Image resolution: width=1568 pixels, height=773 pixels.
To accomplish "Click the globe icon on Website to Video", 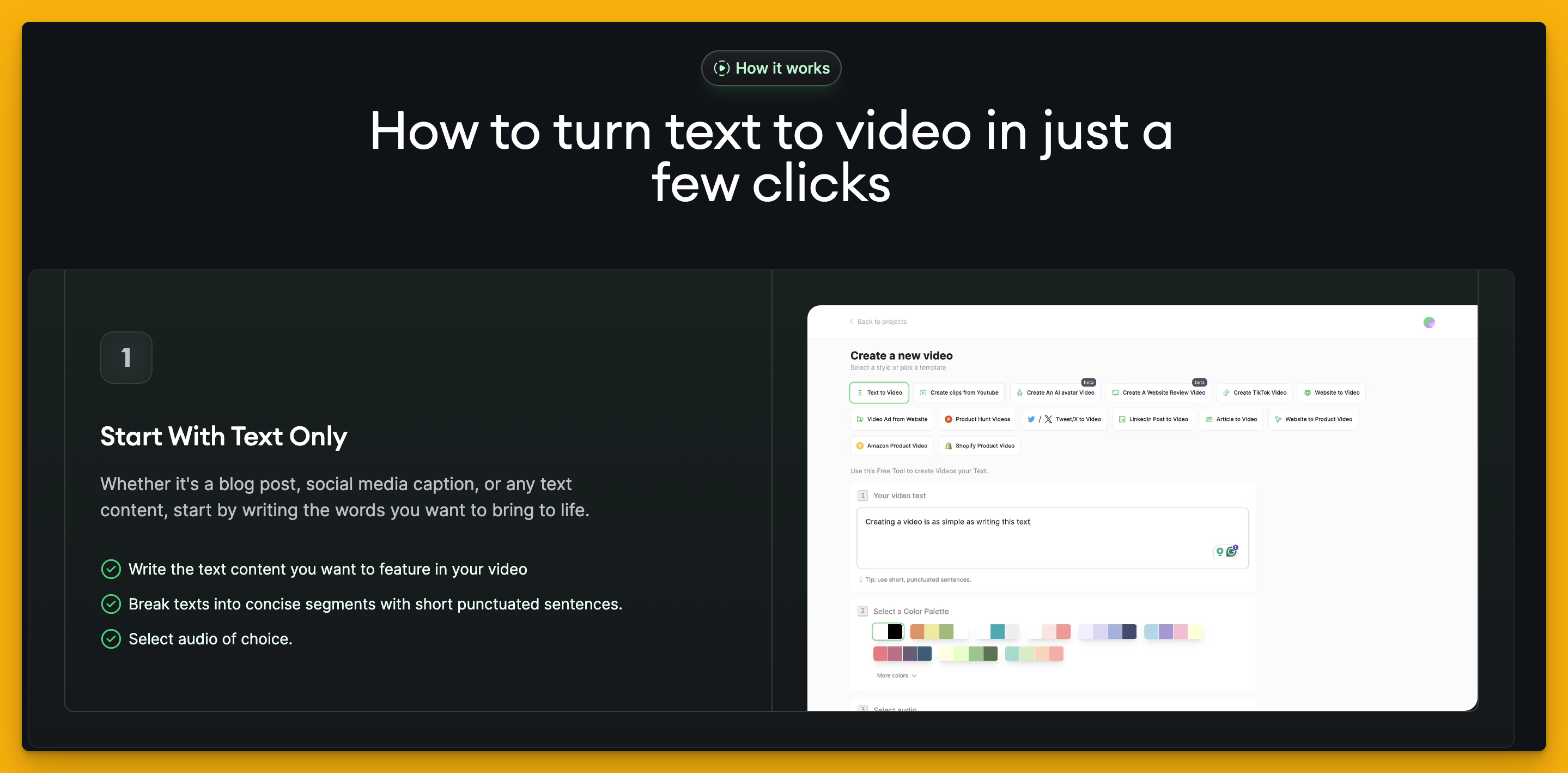I will click(1308, 392).
